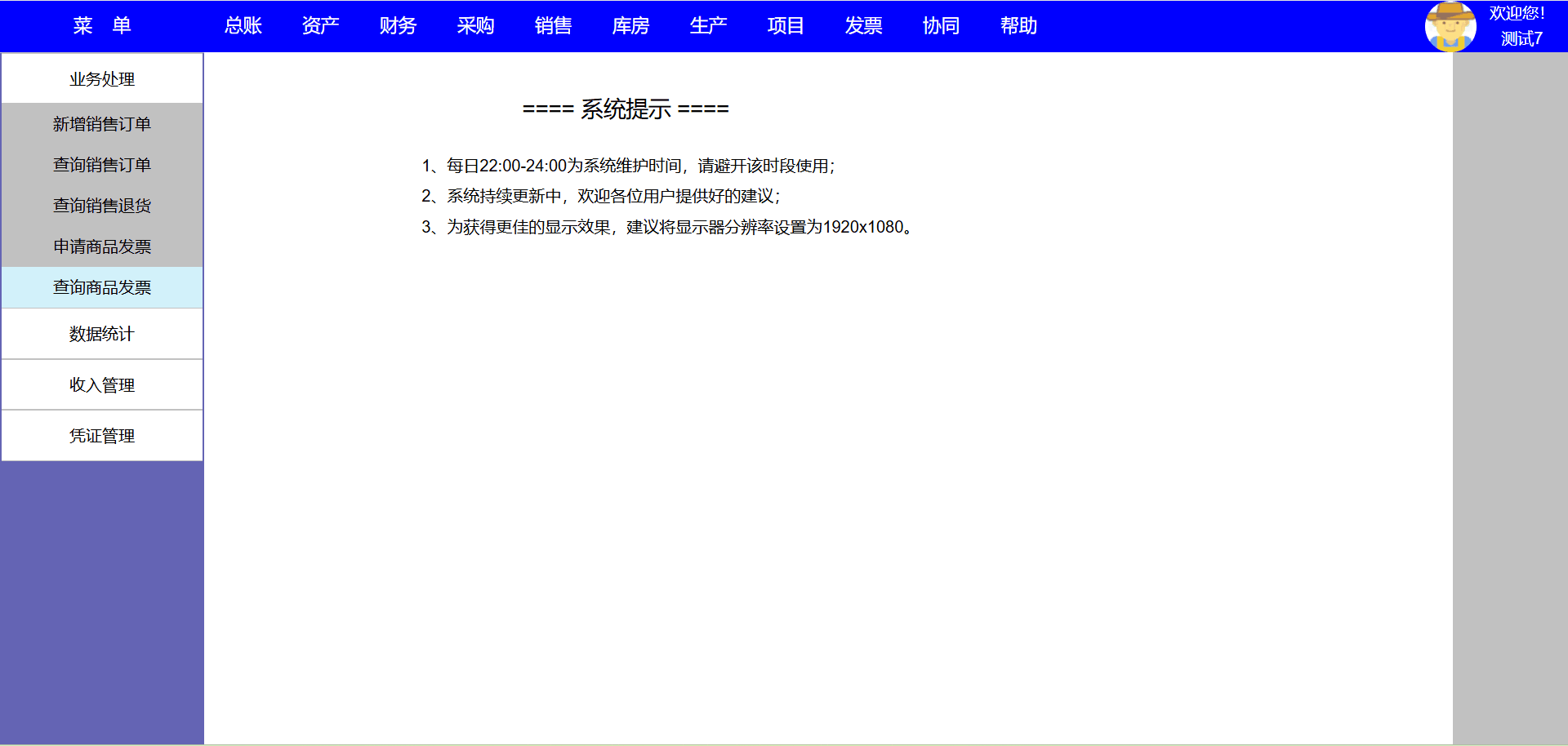Select 查询销售退货 from the sidebar
Viewport: 1568px width, 746px height.
102,206
